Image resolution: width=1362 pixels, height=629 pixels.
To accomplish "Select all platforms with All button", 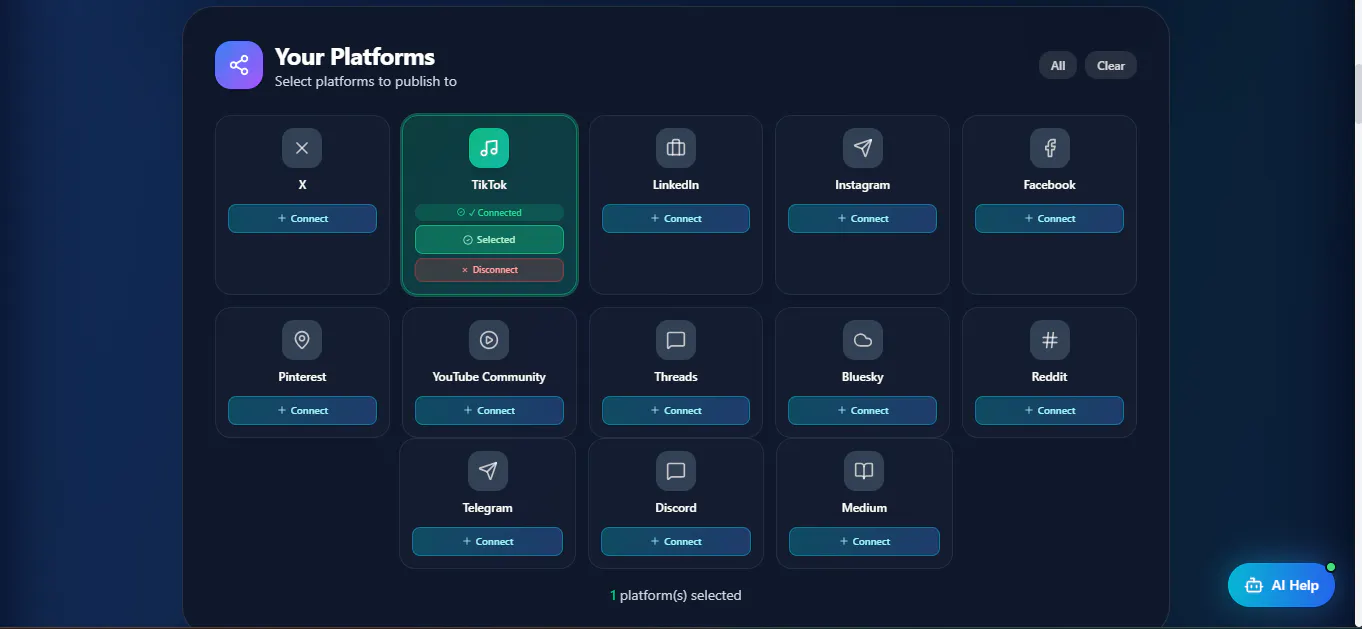I will click(1058, 66).
